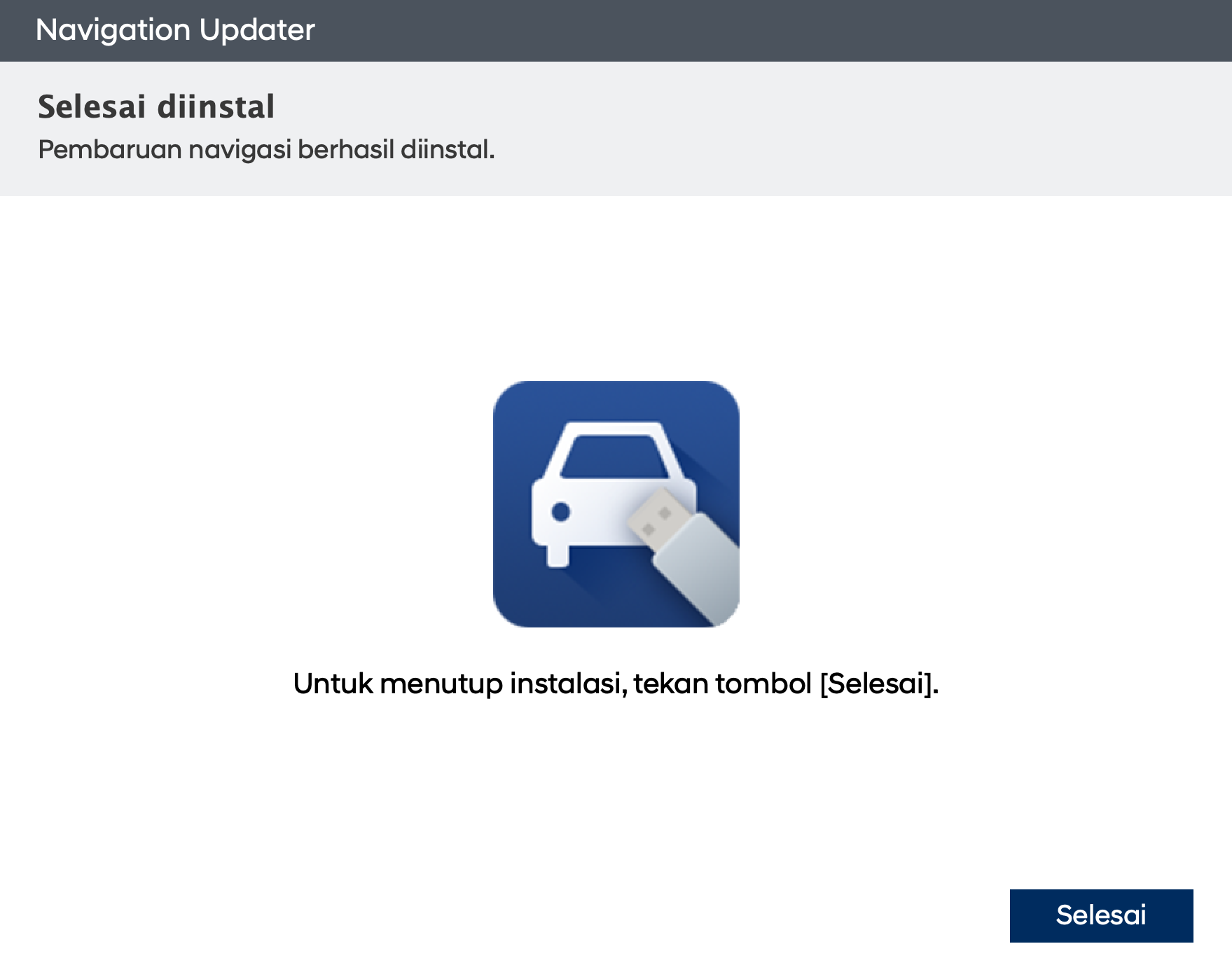Image resolution: width=1232 pixels, height=972 pixels.
Task: Click the word tombol in the instruction
Action: [x=763, y=683]
